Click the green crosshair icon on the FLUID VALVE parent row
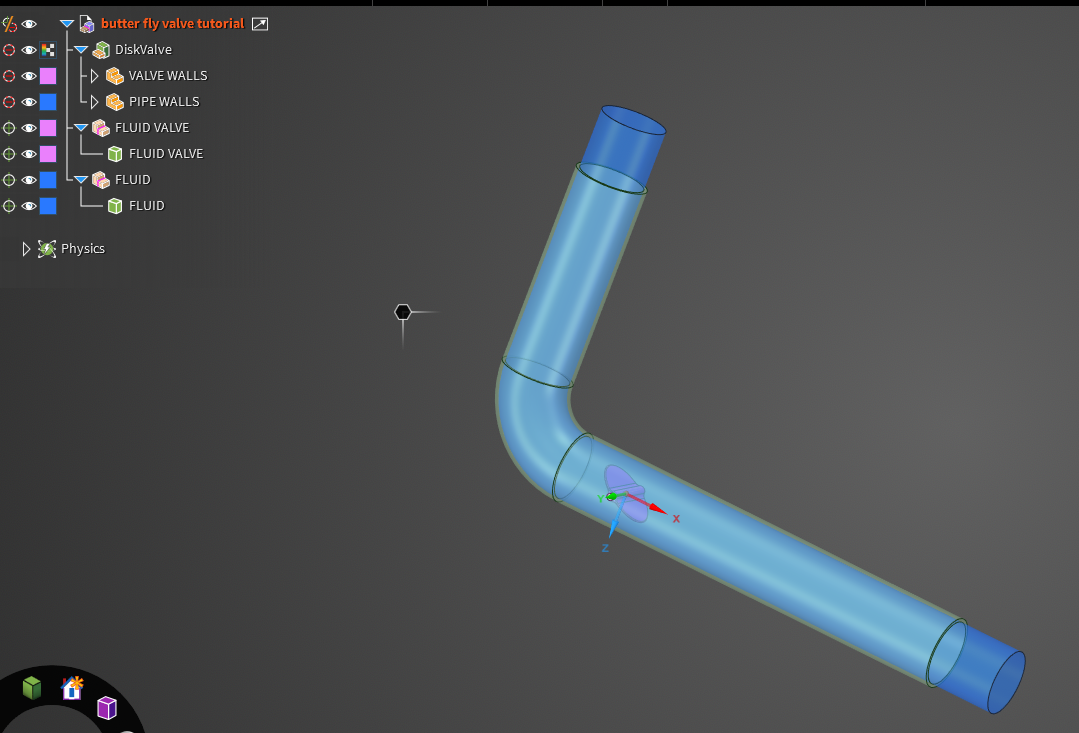 tap(9, 128)
